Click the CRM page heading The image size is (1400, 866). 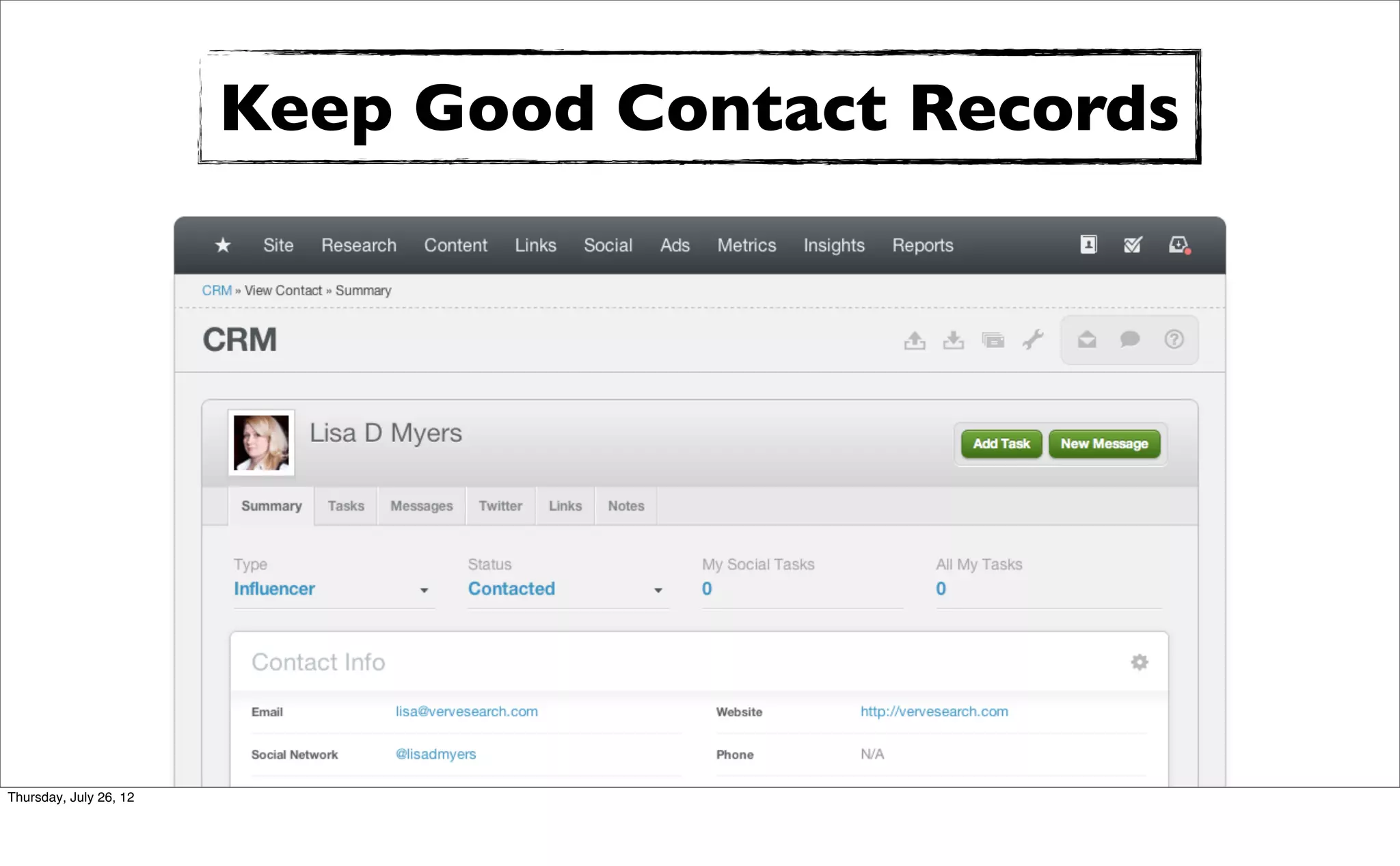pos(240,340)
